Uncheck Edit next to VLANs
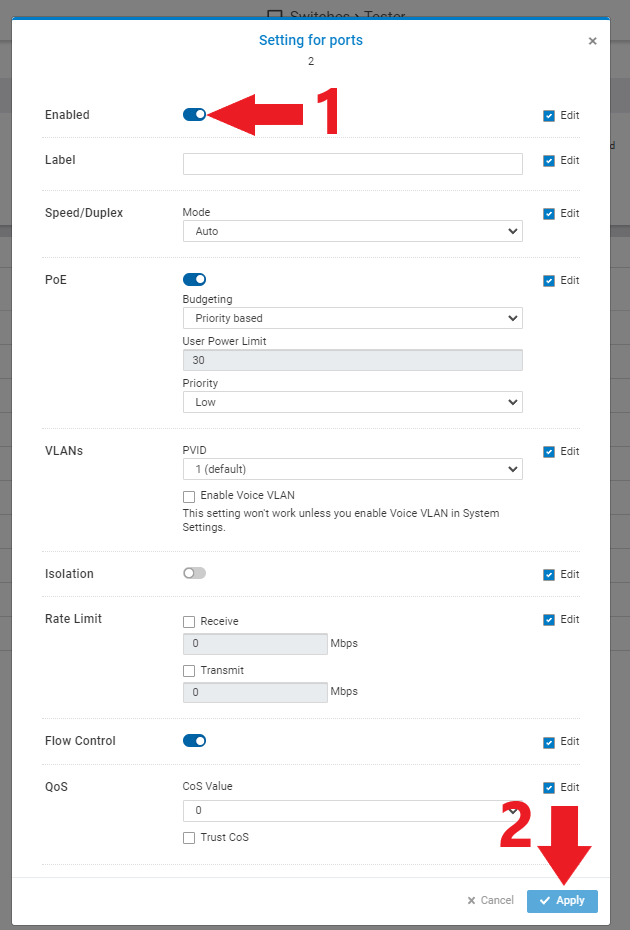630x930 pixels. point(548,451)
